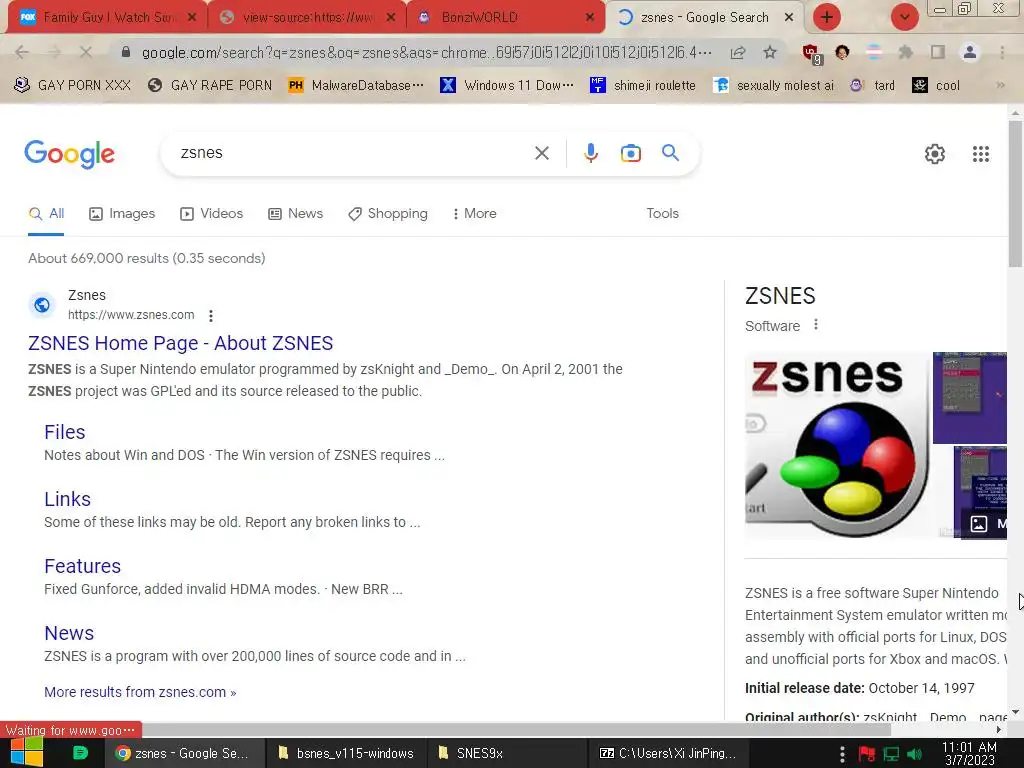The width and height of the screenshot is (1024, 768).
Task: Open the Files sitelink
Action: click(65, 432)
